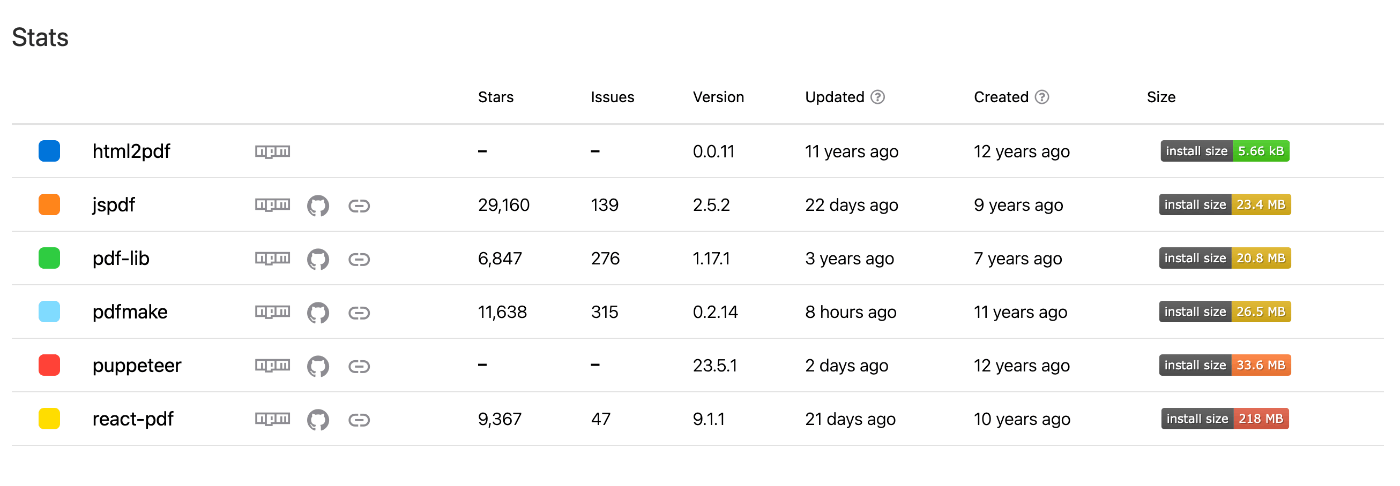Open the pdfmake package name
This screenshot has height=486, width=1400.
[130, 312]
